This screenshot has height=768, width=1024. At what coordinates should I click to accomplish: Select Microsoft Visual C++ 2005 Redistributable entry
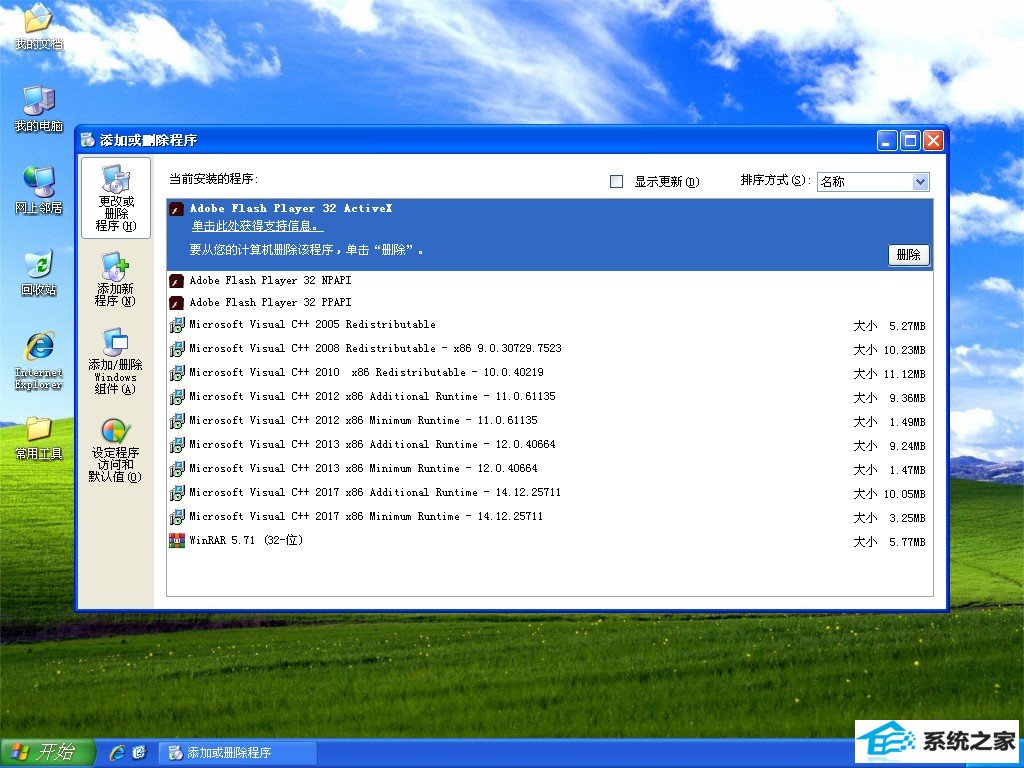pos(549,325)
